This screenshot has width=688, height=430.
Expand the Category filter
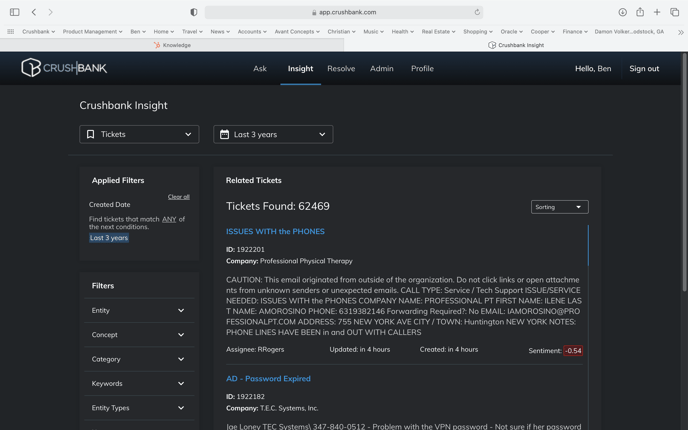coord(139,359)
